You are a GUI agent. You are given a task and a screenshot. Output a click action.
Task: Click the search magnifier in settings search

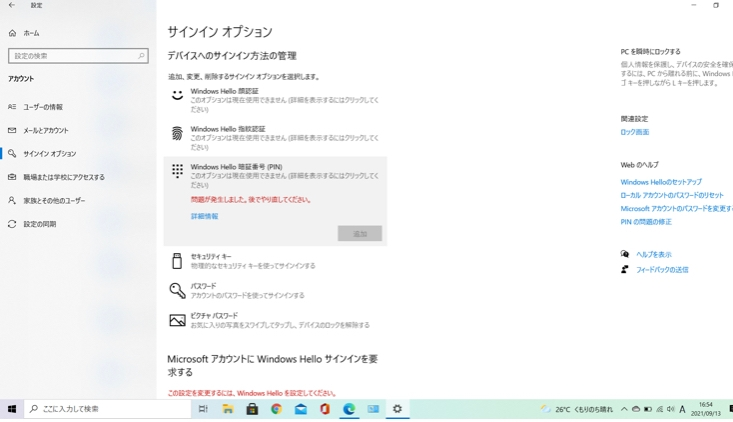tap(141, 56)
